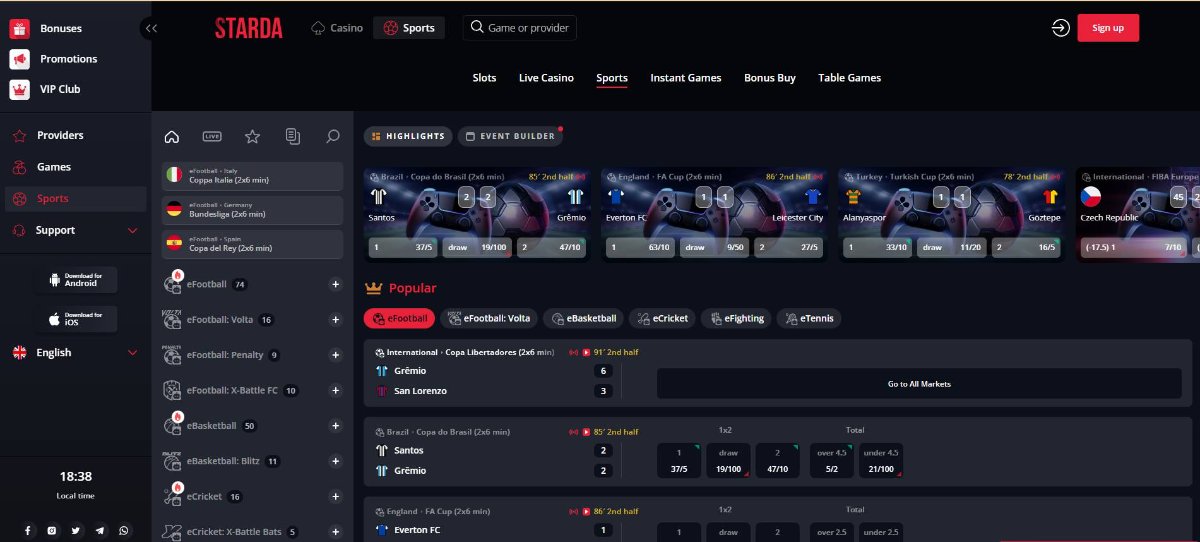1200x542 pixels.
Task: Filter popular by eFootball chip
Action: (x=399, y=318)
